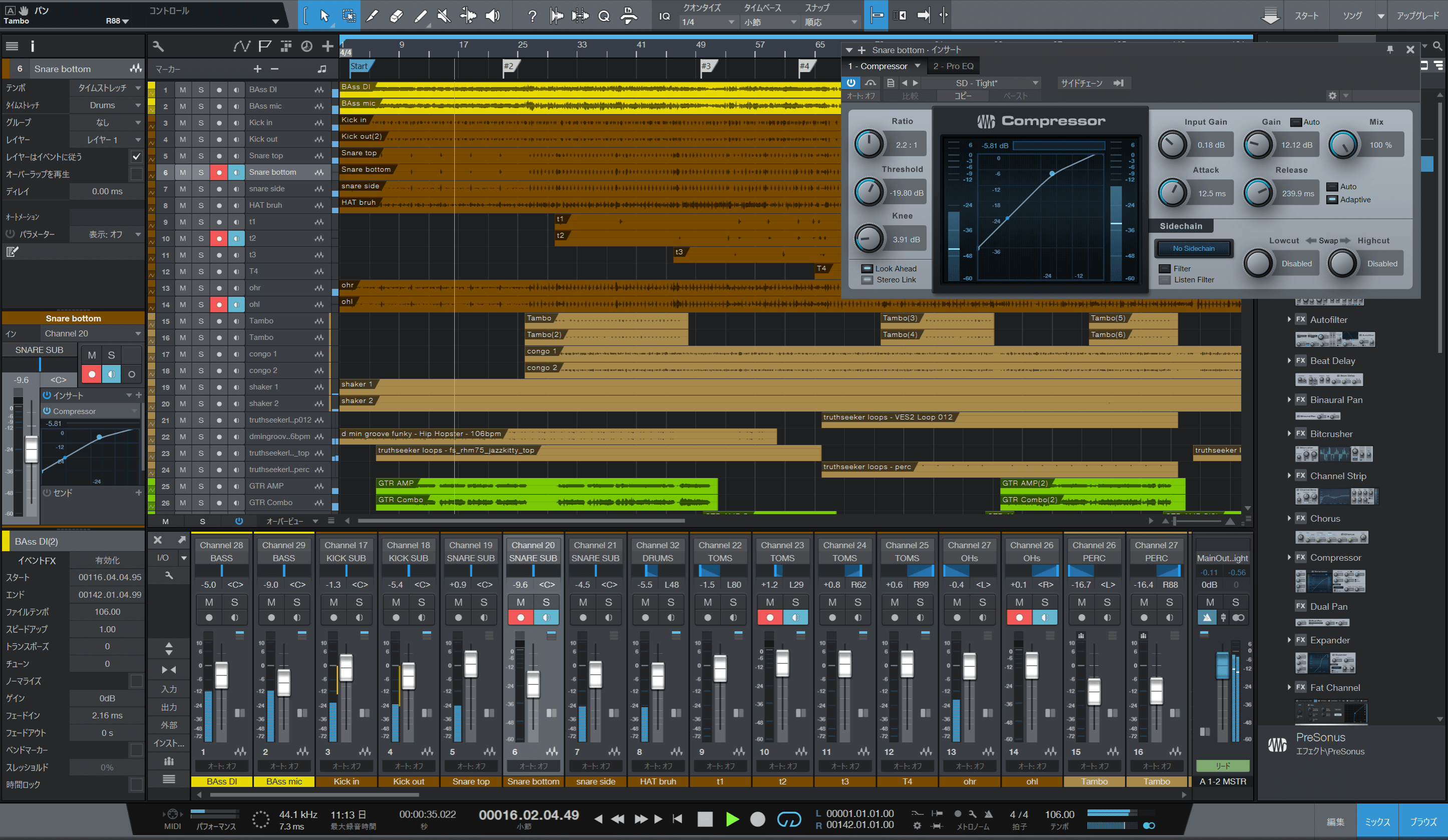Expand the Fat Channel effect
1448x840 pixels.
[1289, 687]
